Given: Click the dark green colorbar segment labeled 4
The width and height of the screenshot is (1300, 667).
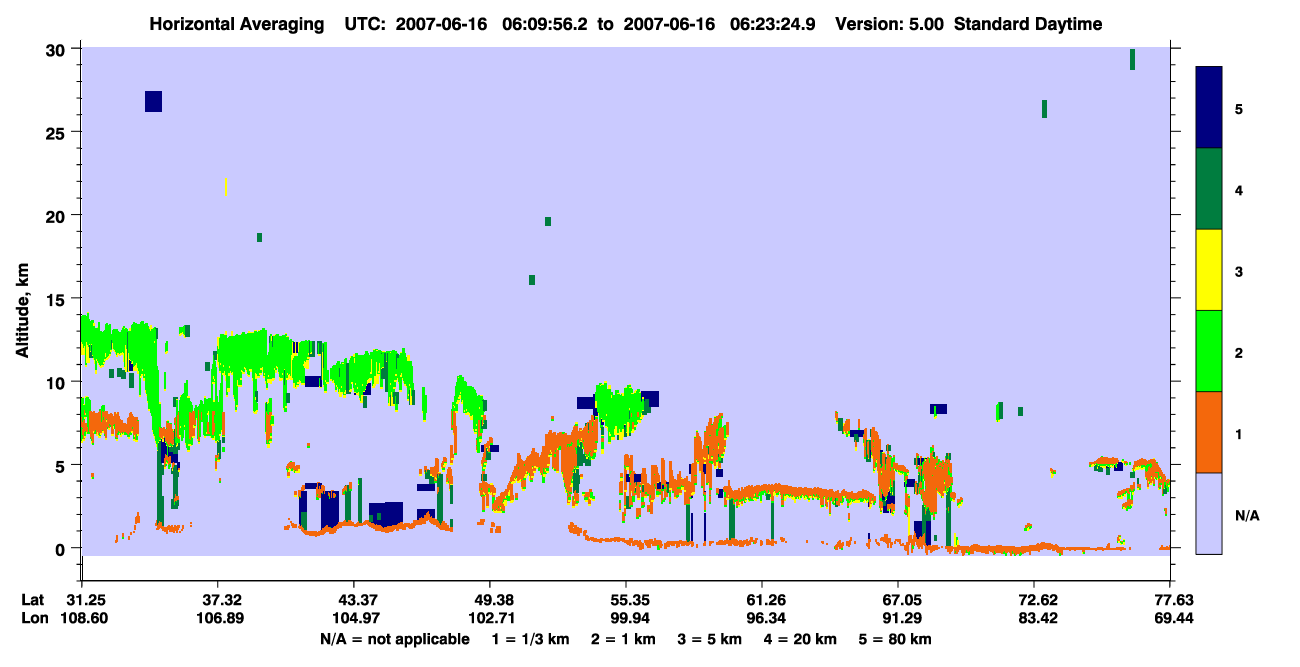Looking at the screenshot, I should click(x=1209, y=189).
